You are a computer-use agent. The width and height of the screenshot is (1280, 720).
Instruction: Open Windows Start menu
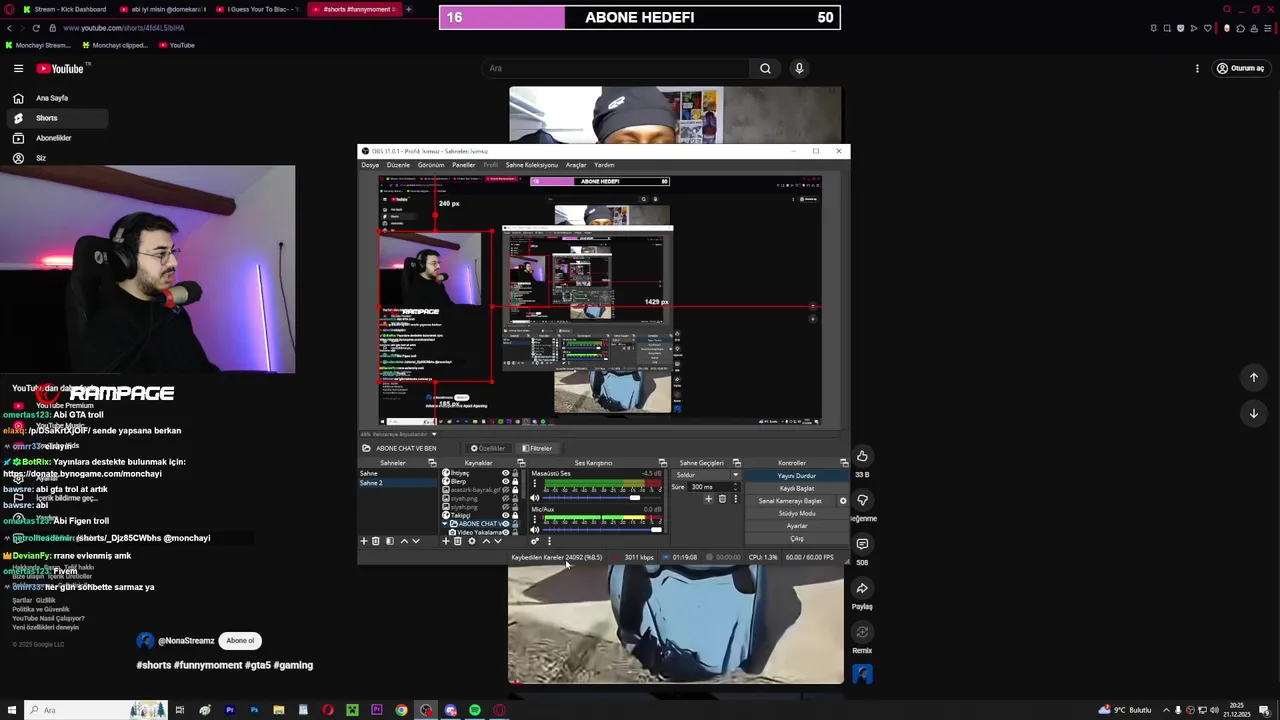tap(12, 710)
